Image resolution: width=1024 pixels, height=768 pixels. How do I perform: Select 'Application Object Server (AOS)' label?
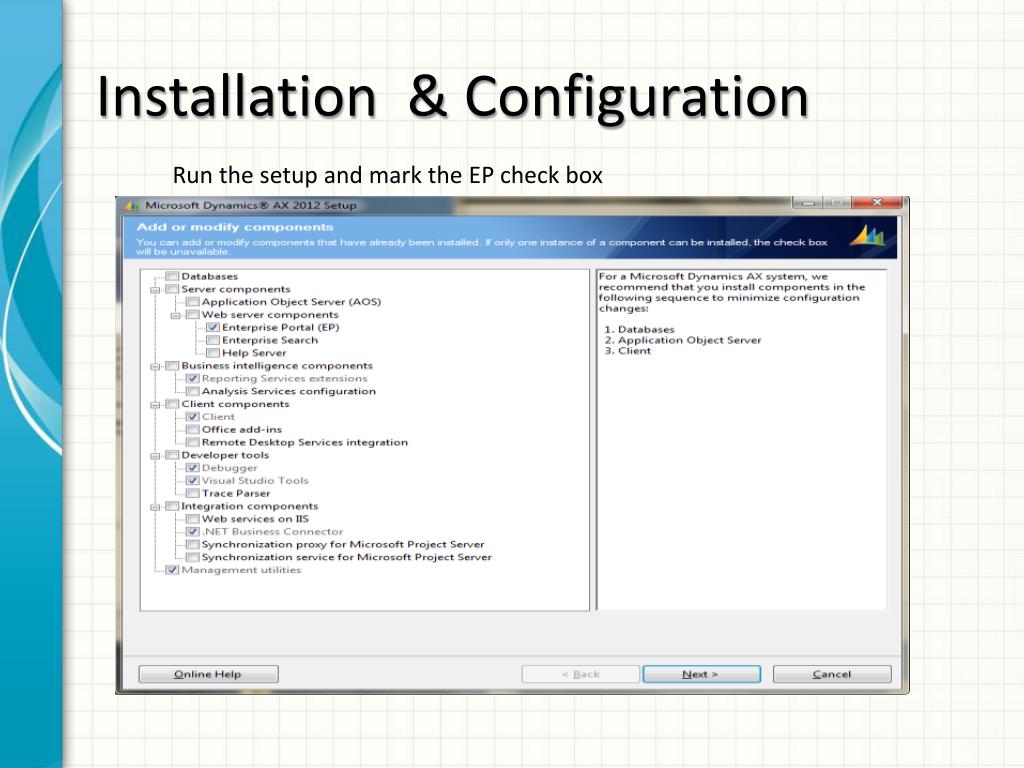[x=291, y=302]
